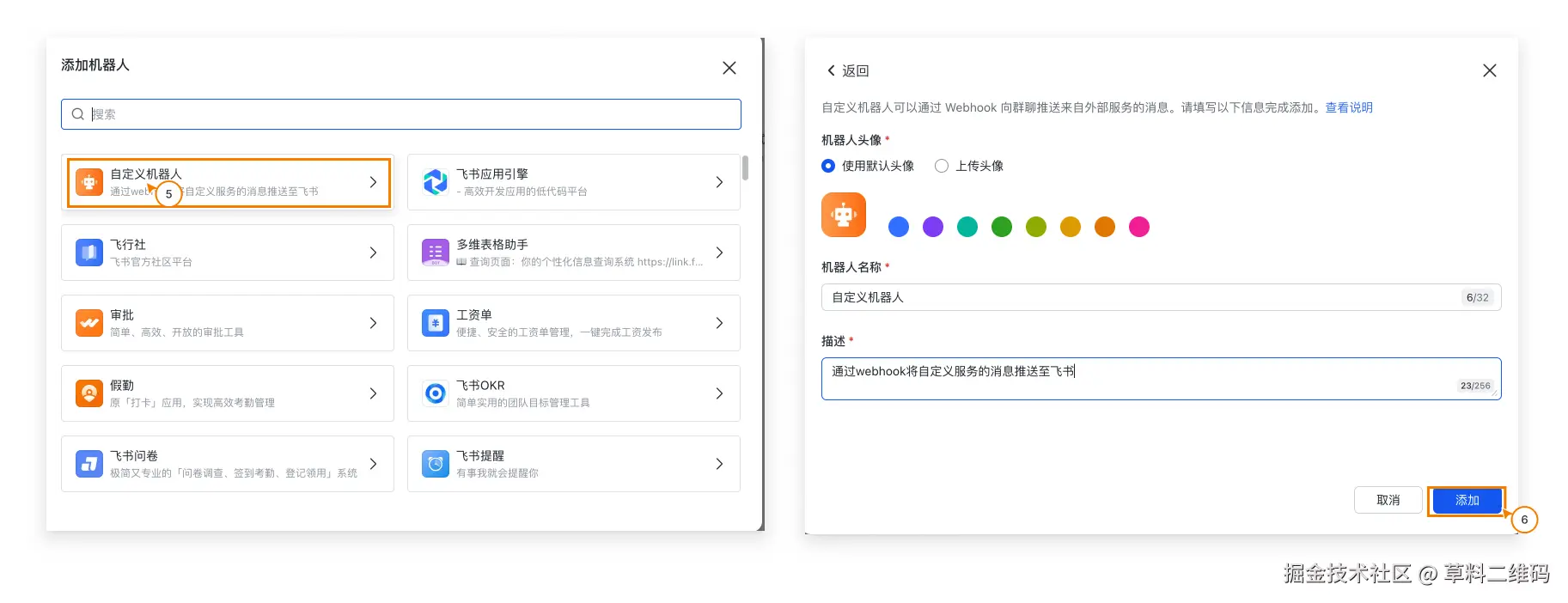This screenshot has height=603, width=1568.
Task: Click the 飞书问卷 blue icon
Action: pyautogui.click(x=89, y=464)
